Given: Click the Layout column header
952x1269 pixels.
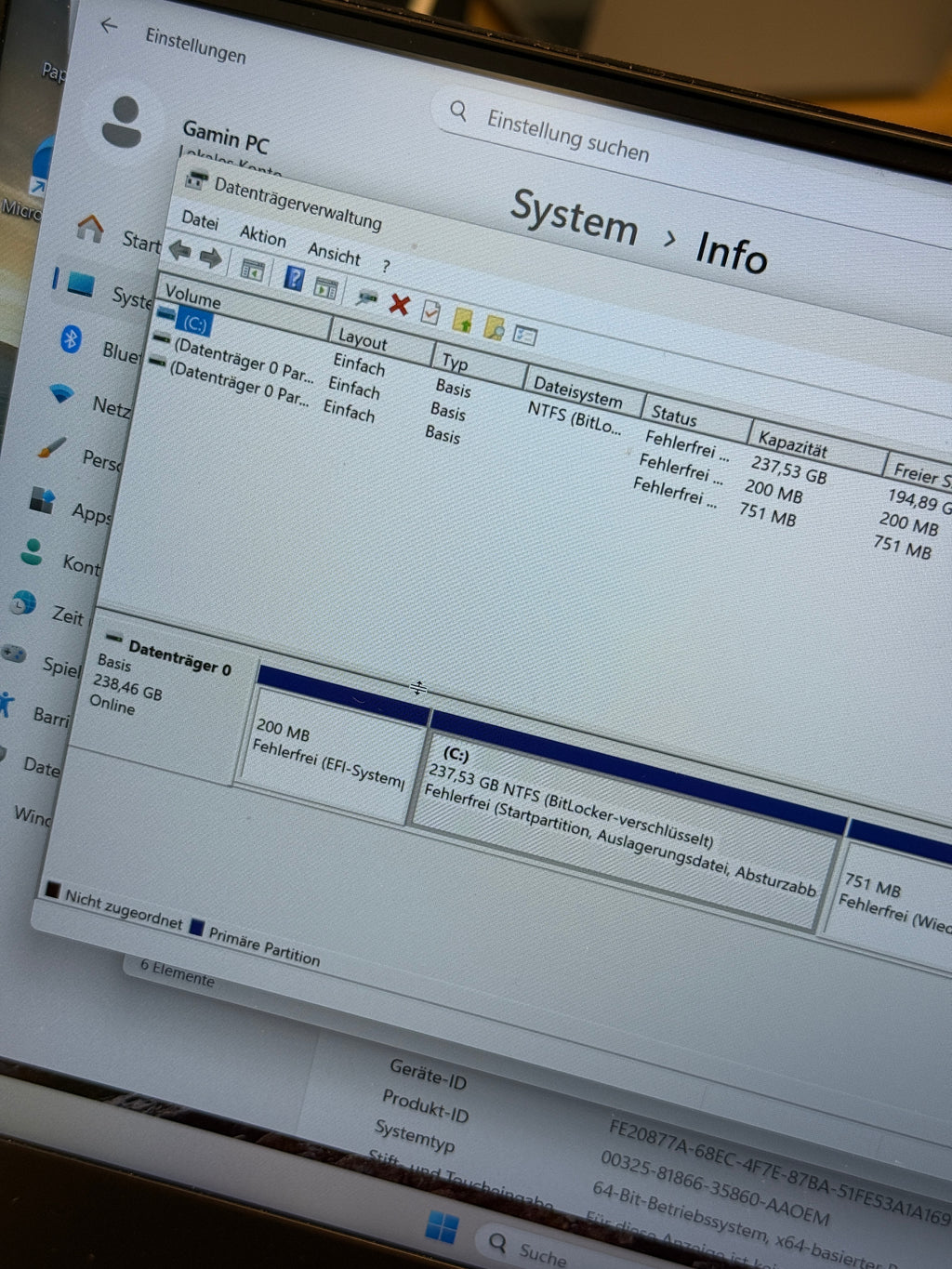Looking at the screenshot, I should point(363,339).
